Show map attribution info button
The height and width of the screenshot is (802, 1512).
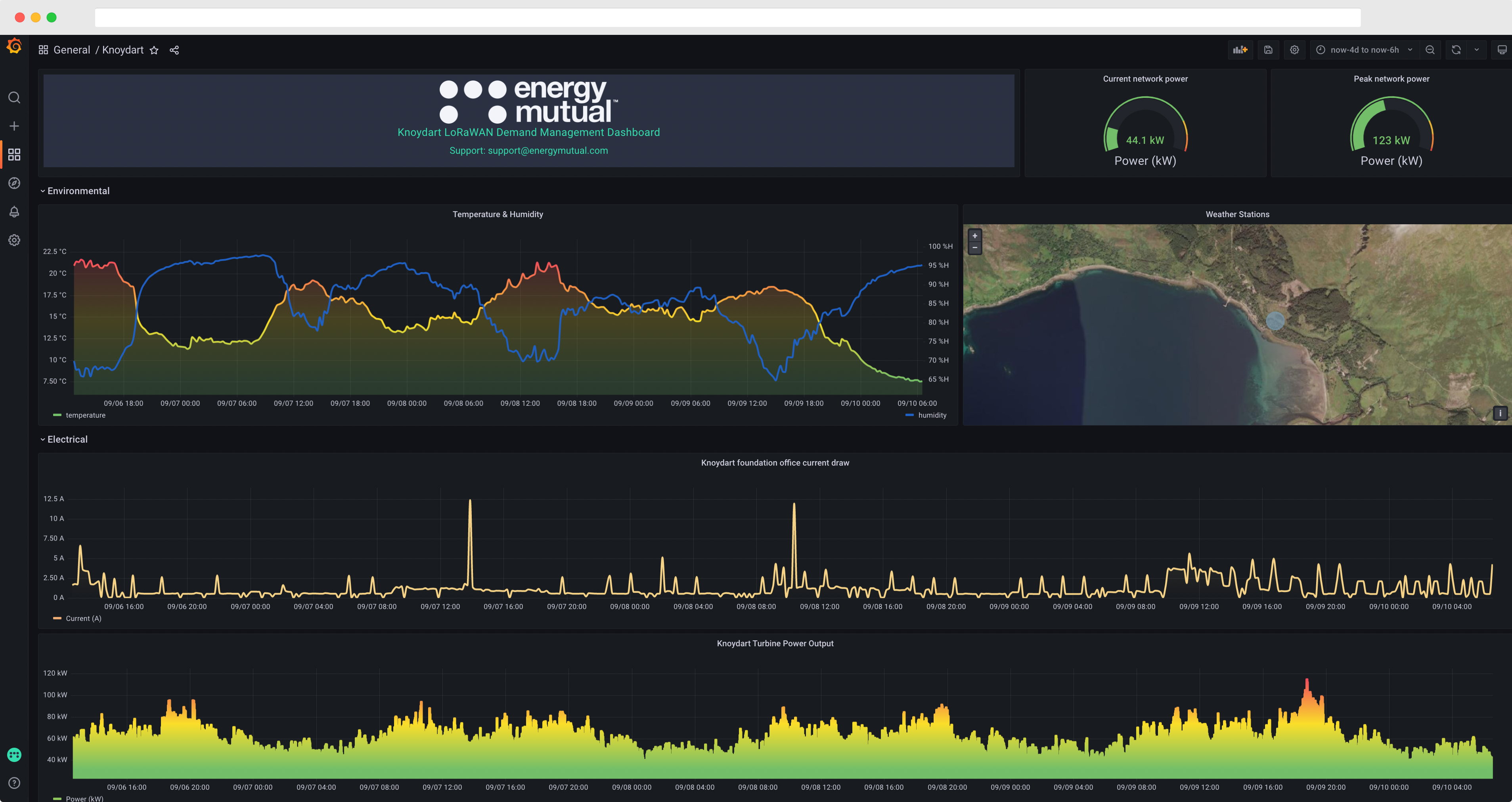click(x=1500, y=413)
